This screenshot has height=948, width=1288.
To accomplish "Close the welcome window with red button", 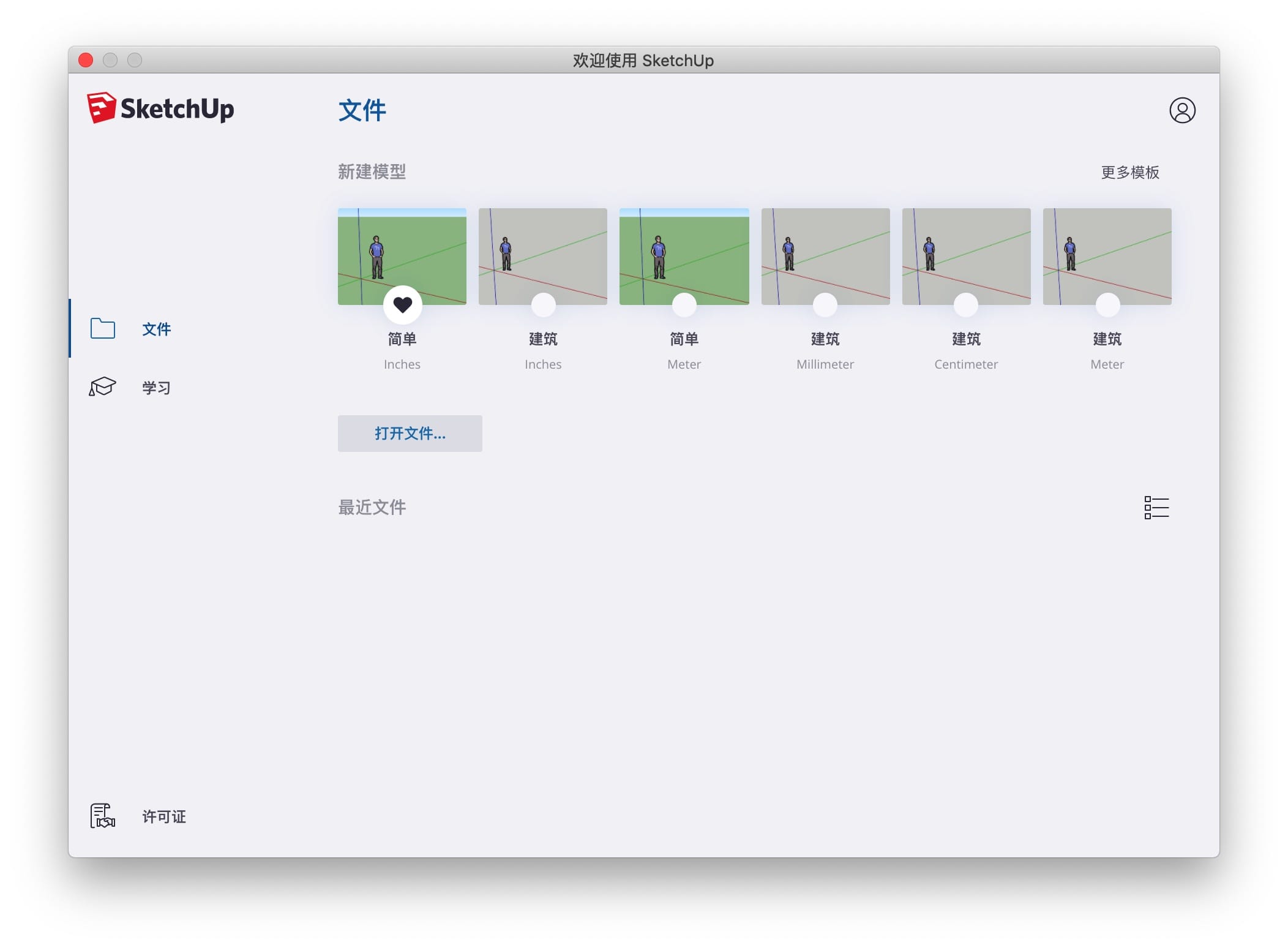I will (x=86, y=60).
